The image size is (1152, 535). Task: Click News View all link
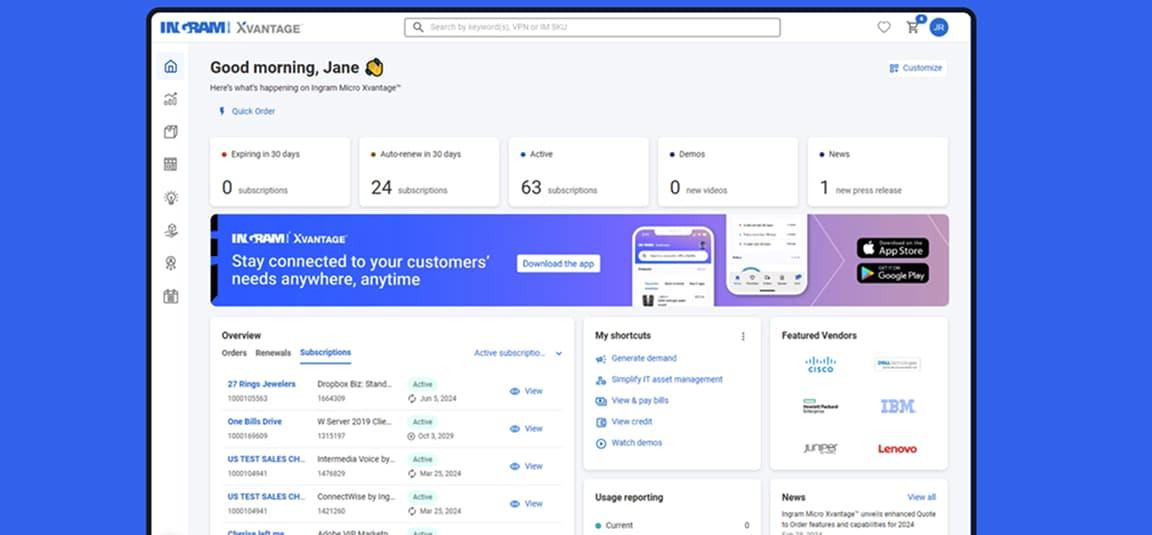coord(921,498)
